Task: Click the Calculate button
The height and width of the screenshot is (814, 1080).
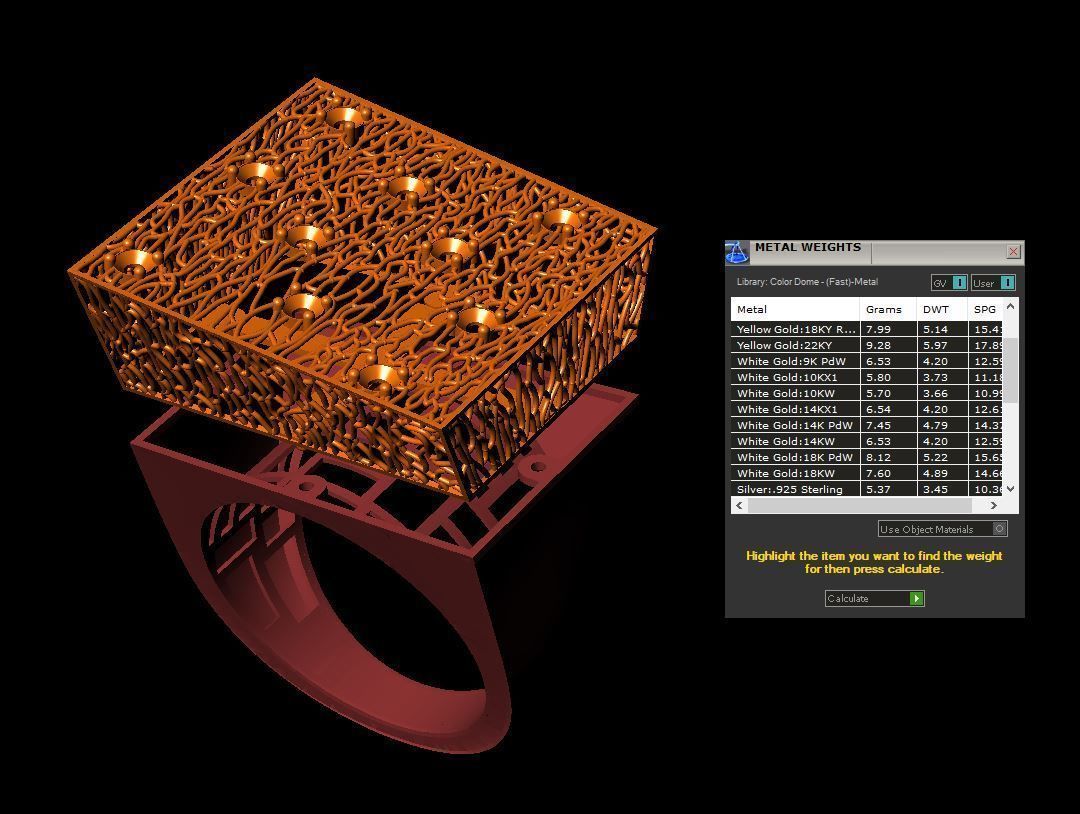Action: (x=875, y=598)
